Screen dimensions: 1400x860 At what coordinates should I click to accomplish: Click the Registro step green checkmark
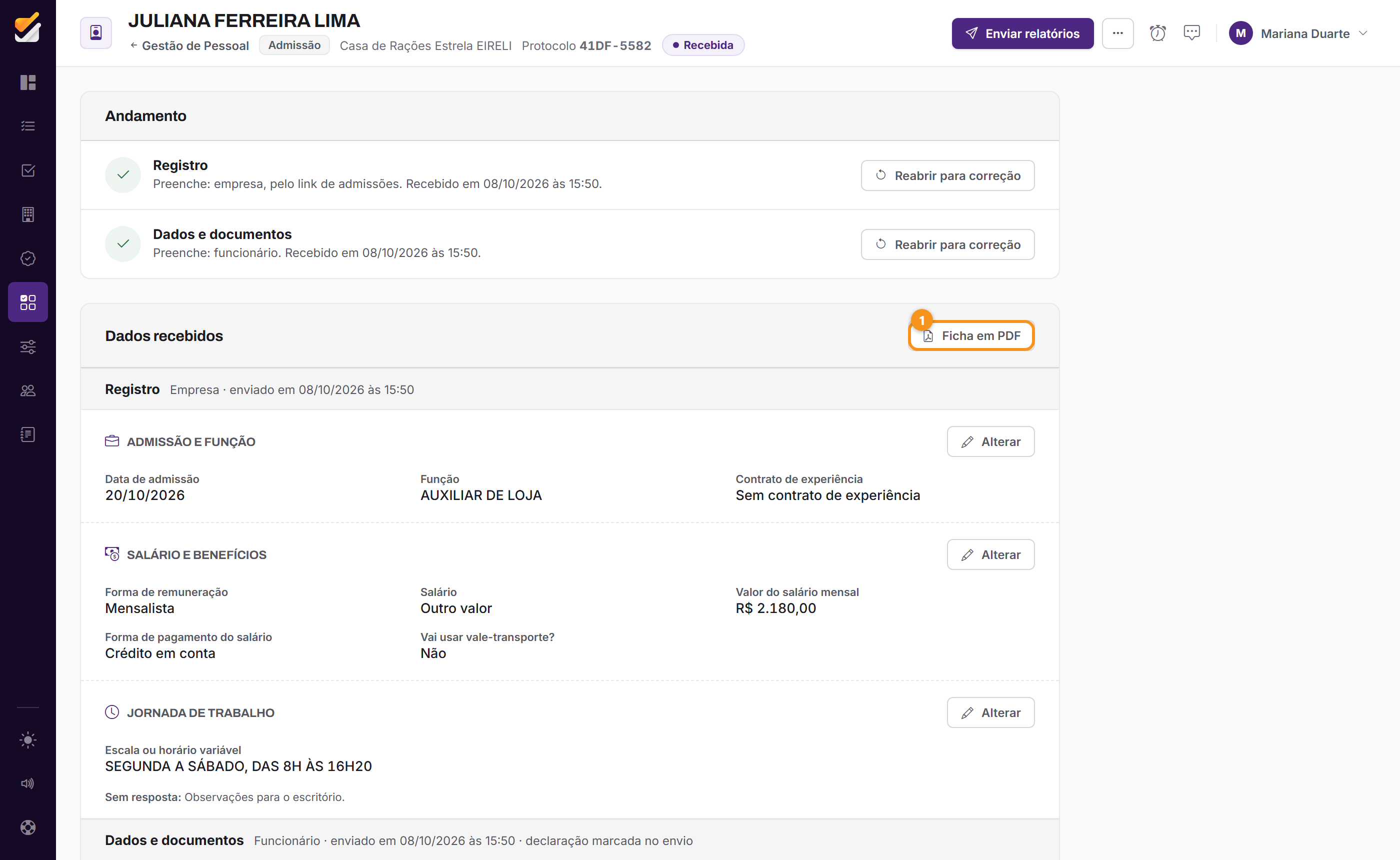coord(123,175)
